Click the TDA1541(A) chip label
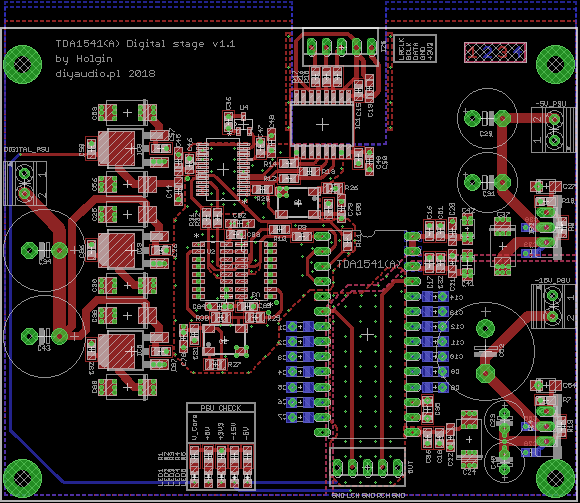Viewport: 580px width, 503px height. coord(369,264)
